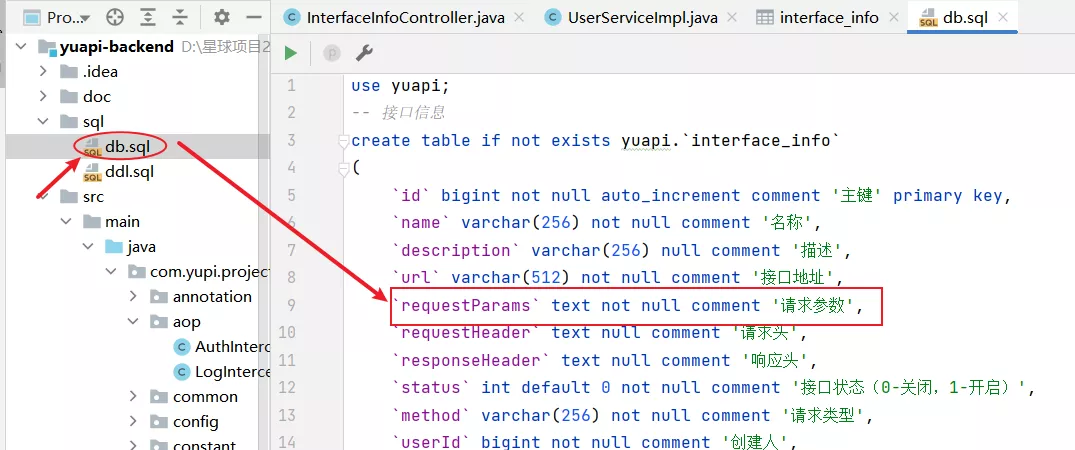Image resolution: width=1075 pixels, height=450 pixels.
Task: Click the java source folder icon
Action: (x=114, y=246)
